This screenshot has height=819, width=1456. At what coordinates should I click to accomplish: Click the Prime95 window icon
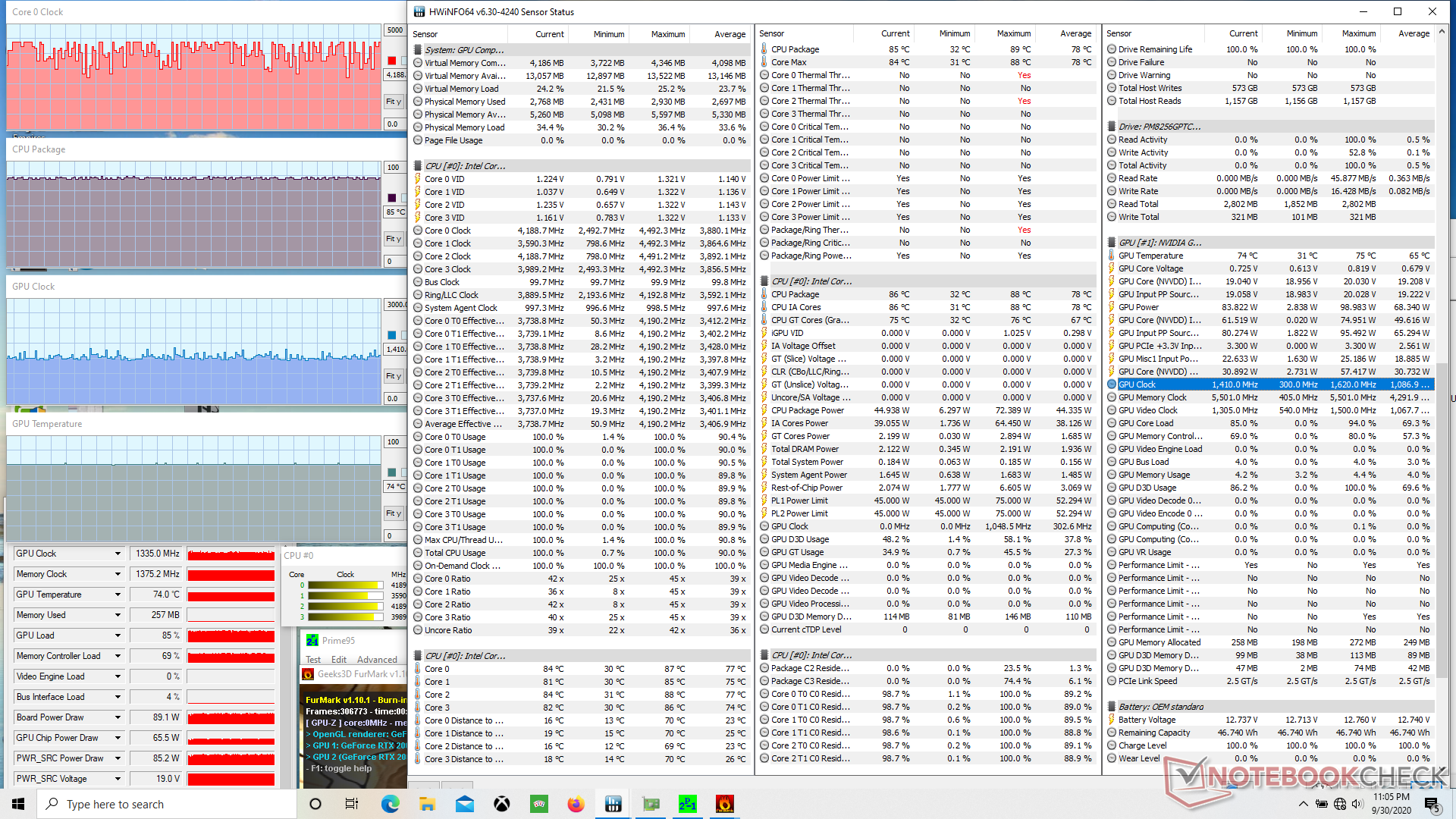(x=312, y=641)
